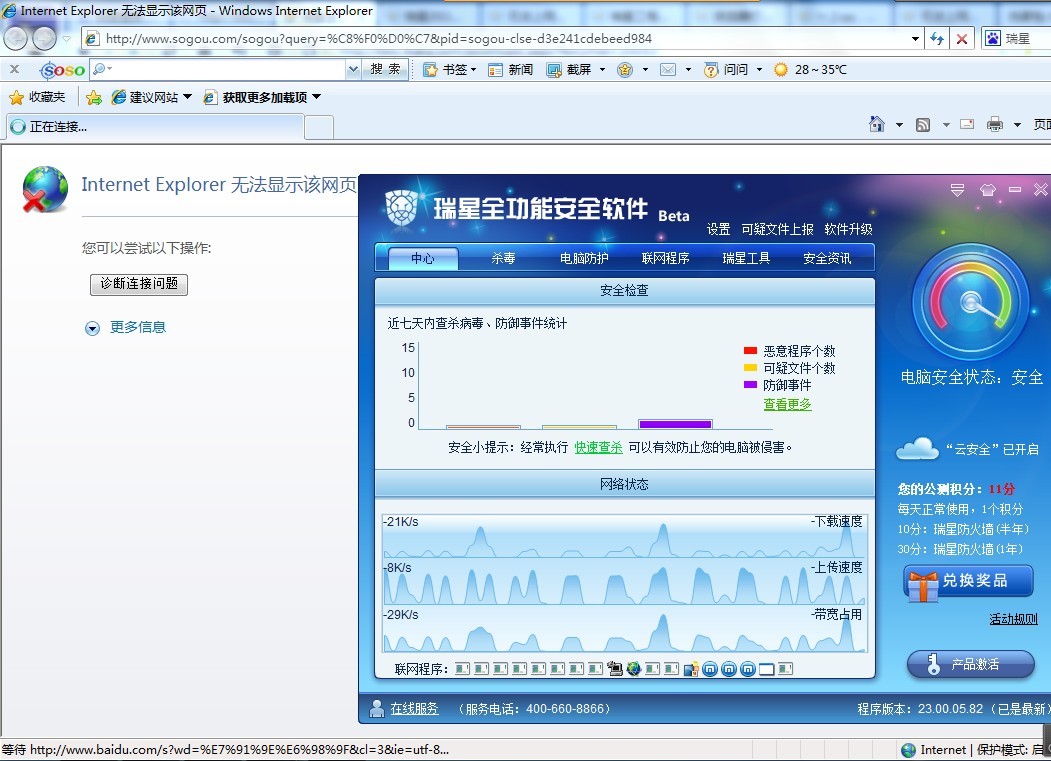This screenshot has height=761, width=1051.
Task: Click the 截屏 screenshot tool
Action: pyautogui.click(x=569, y=70)
